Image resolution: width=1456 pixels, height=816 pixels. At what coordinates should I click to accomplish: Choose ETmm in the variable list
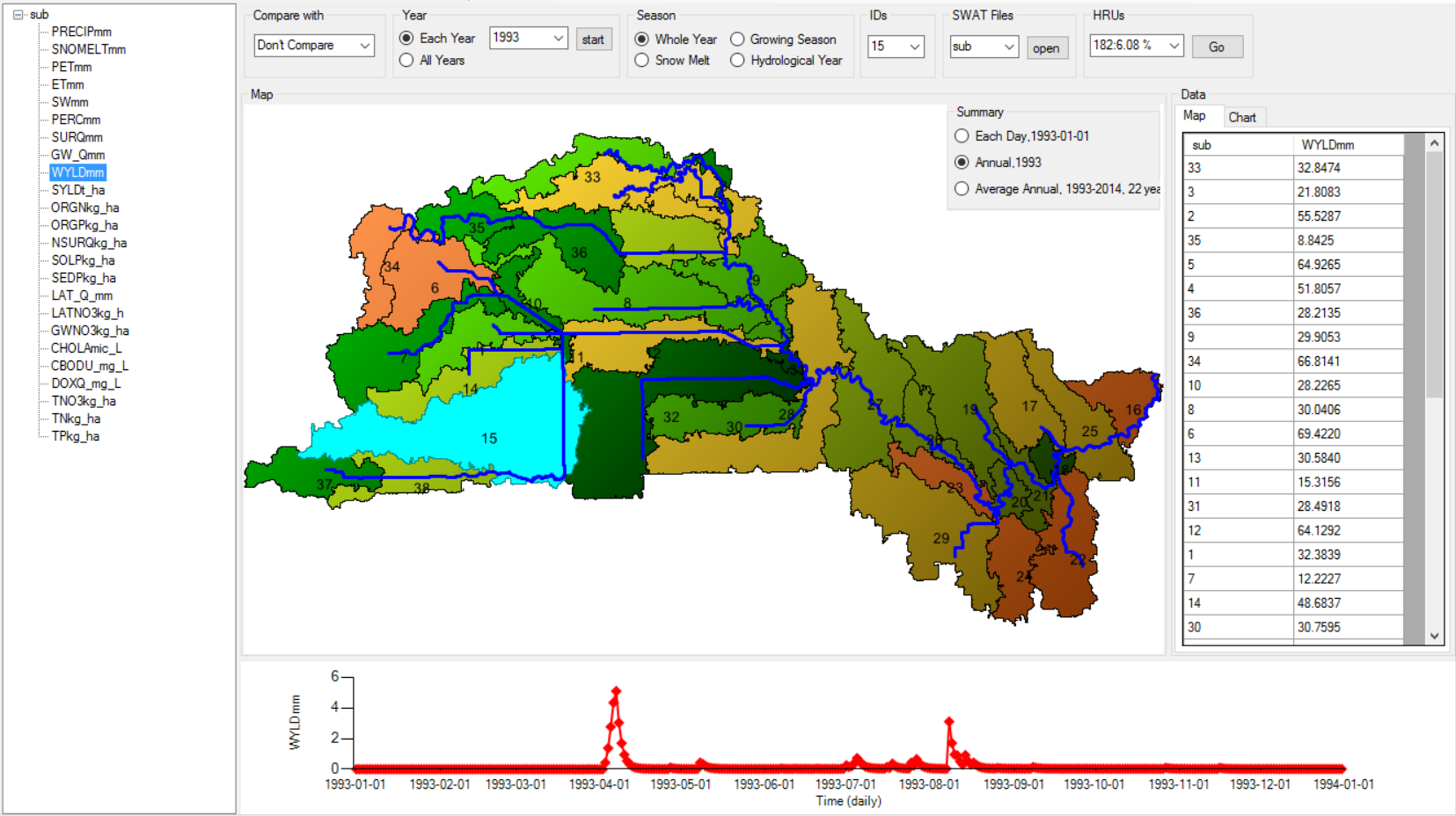click(68, 84)
